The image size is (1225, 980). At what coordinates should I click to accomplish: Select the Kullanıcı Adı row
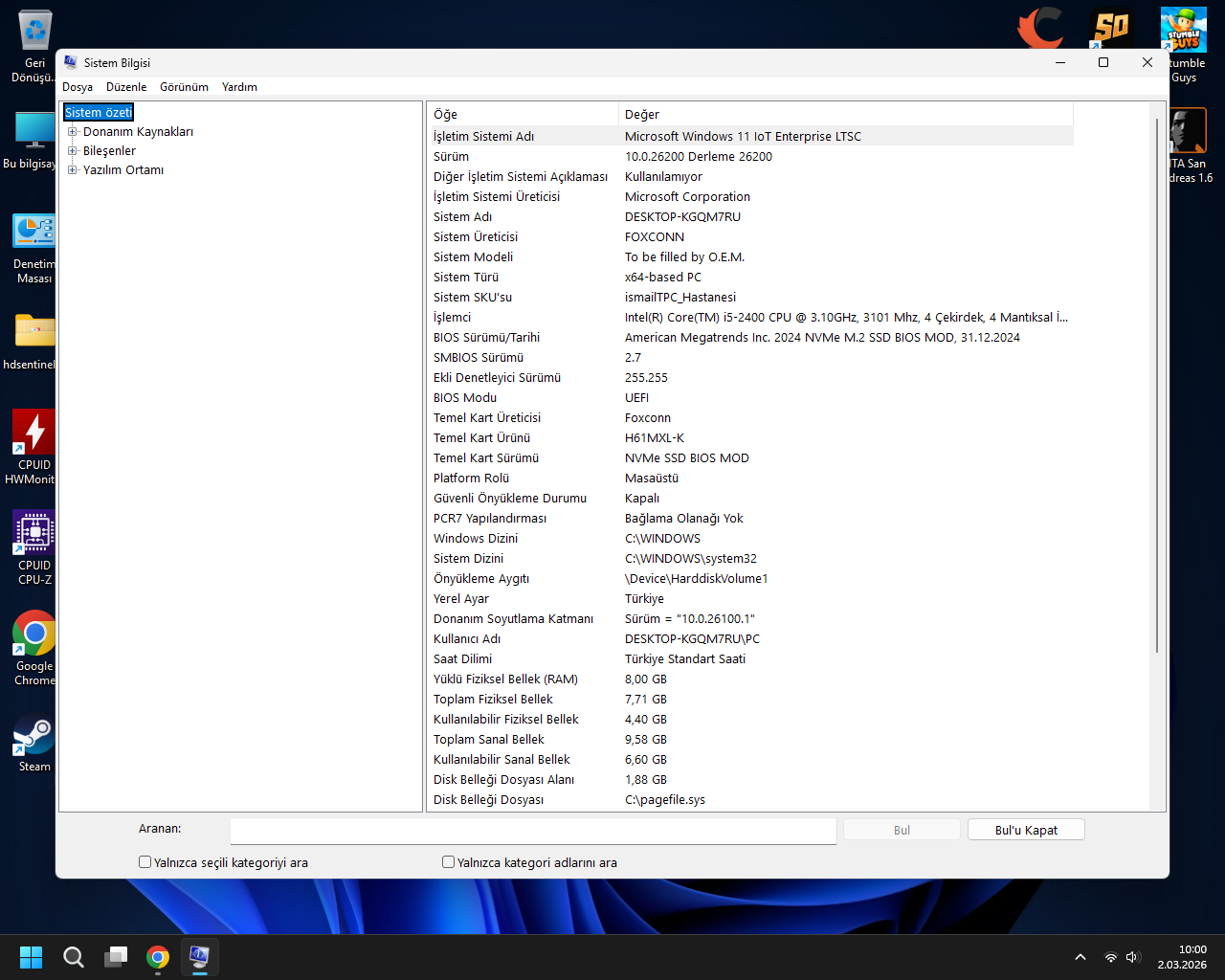point(750,639)
